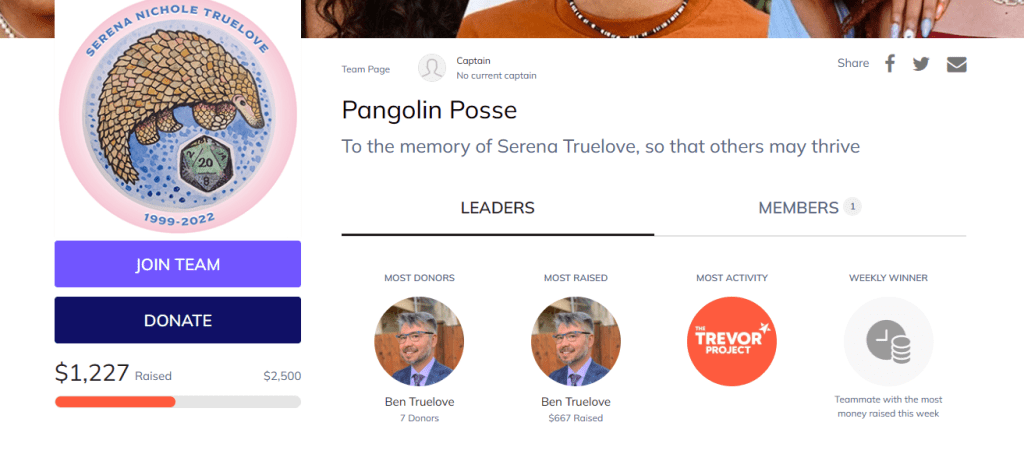Click the Weekly Winner clock-and-coins icon
This screenshot has width=1024, height=461.
pos(888,342)
